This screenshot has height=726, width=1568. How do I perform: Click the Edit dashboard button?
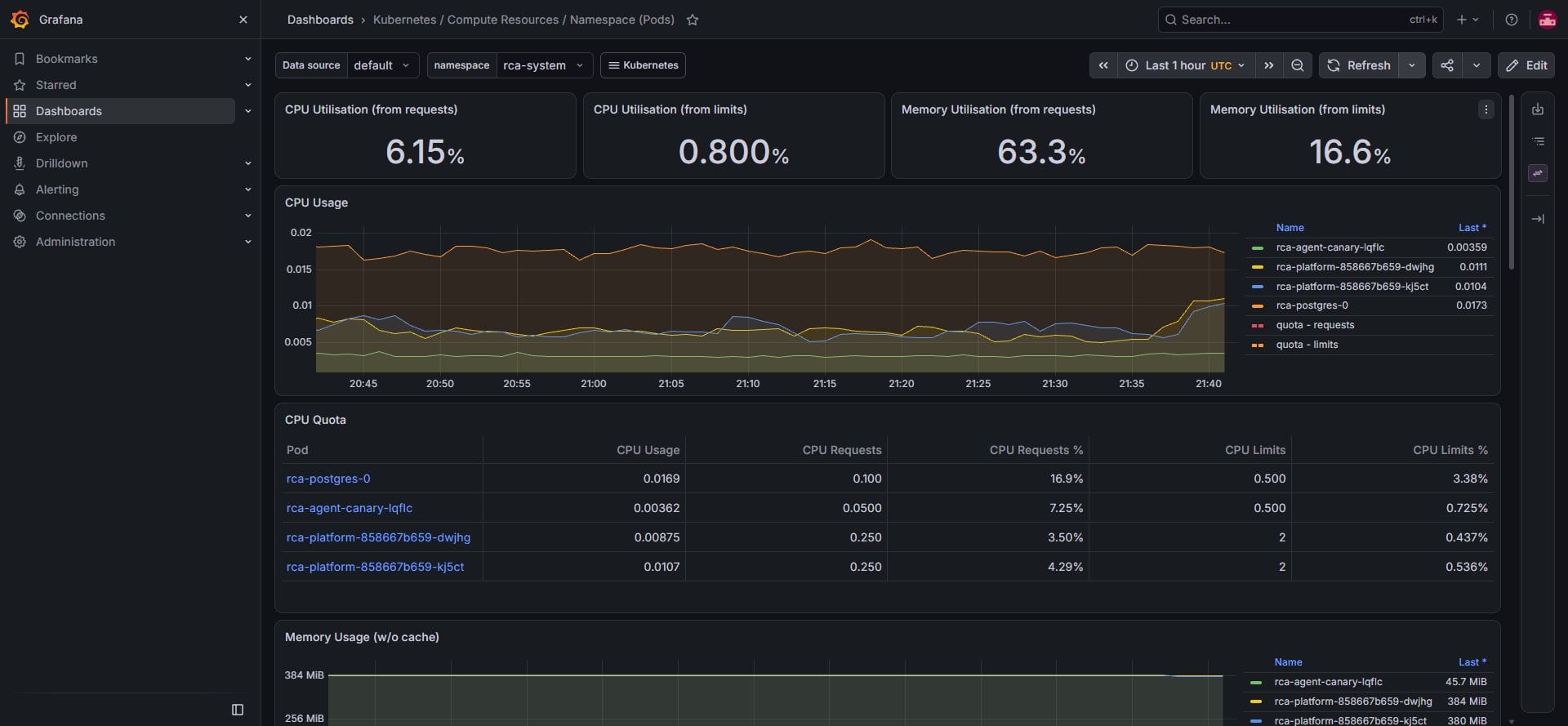click(x=1526, y=65)
